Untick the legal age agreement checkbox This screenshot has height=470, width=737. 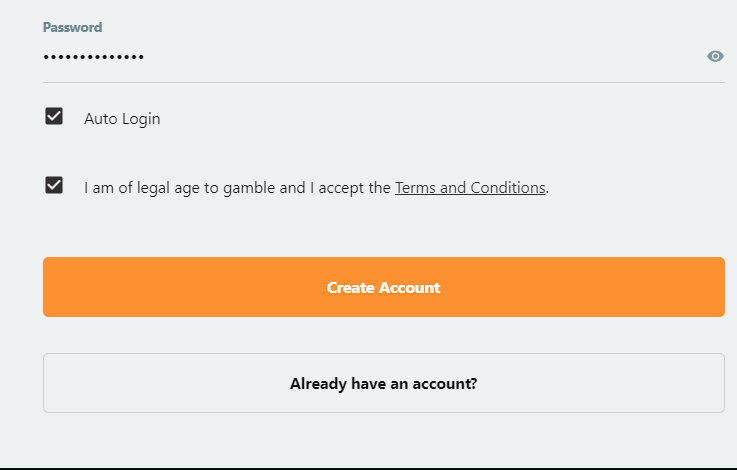(54, 185)
